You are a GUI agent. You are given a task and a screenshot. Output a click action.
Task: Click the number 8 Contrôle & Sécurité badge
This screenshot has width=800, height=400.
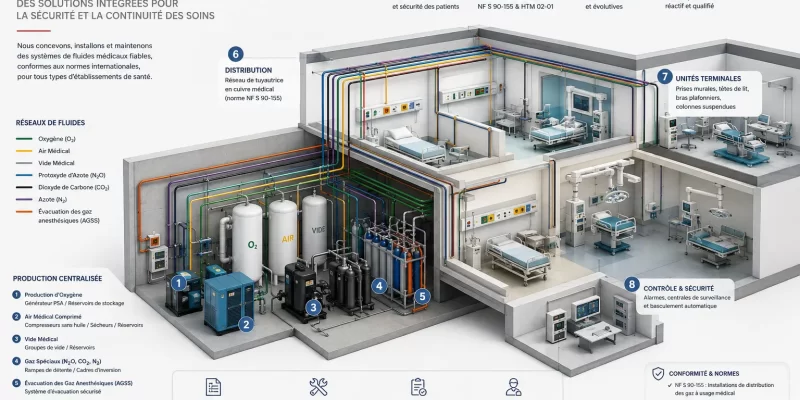point(632,284)
